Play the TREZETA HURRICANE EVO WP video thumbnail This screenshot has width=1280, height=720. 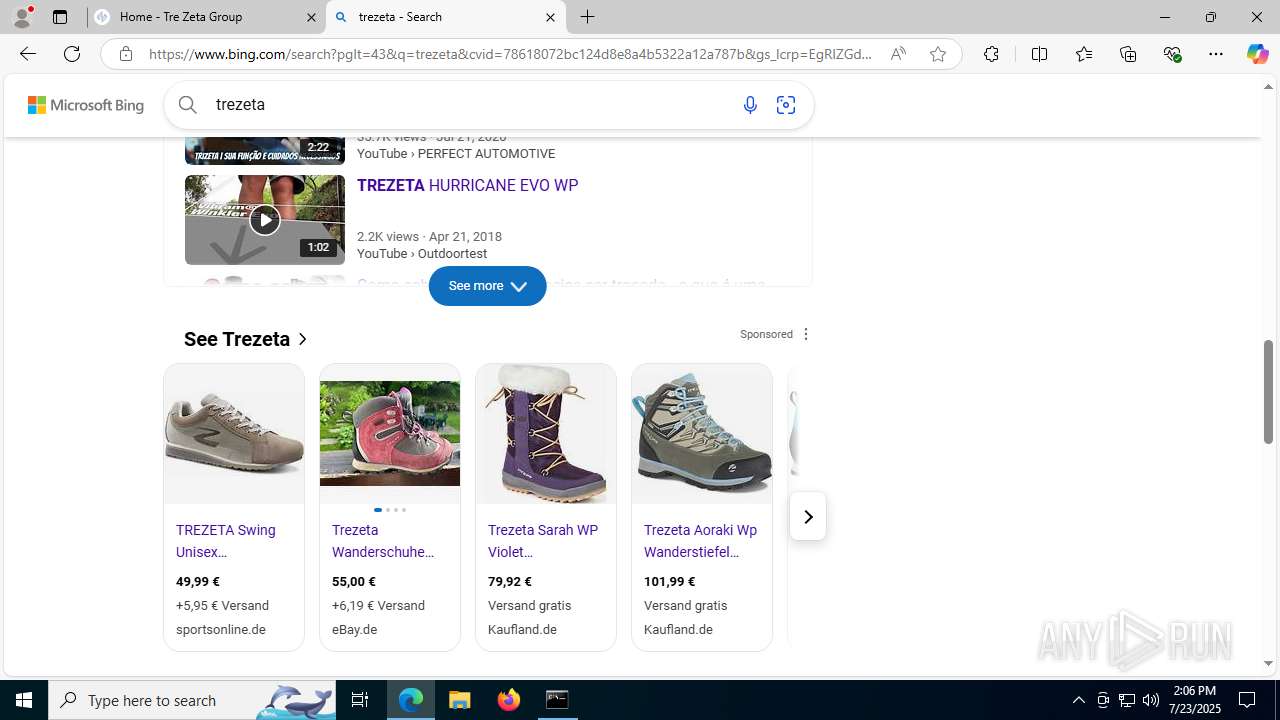coord(265,220)
